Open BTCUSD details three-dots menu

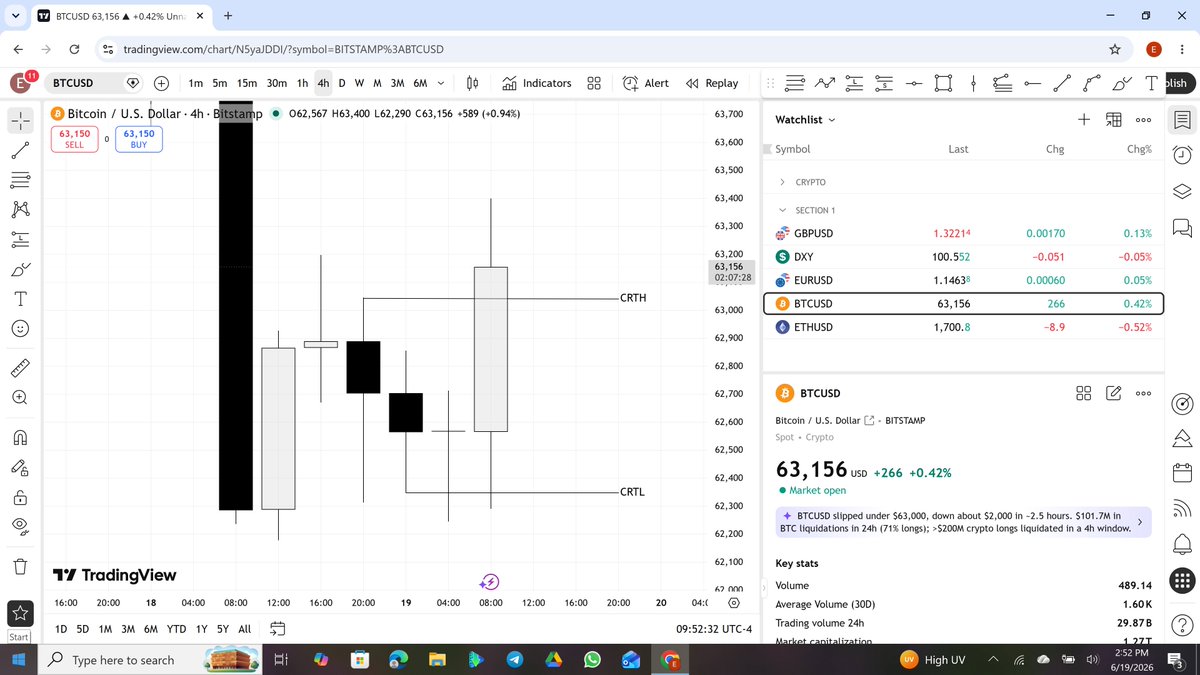pos(1143,393)
